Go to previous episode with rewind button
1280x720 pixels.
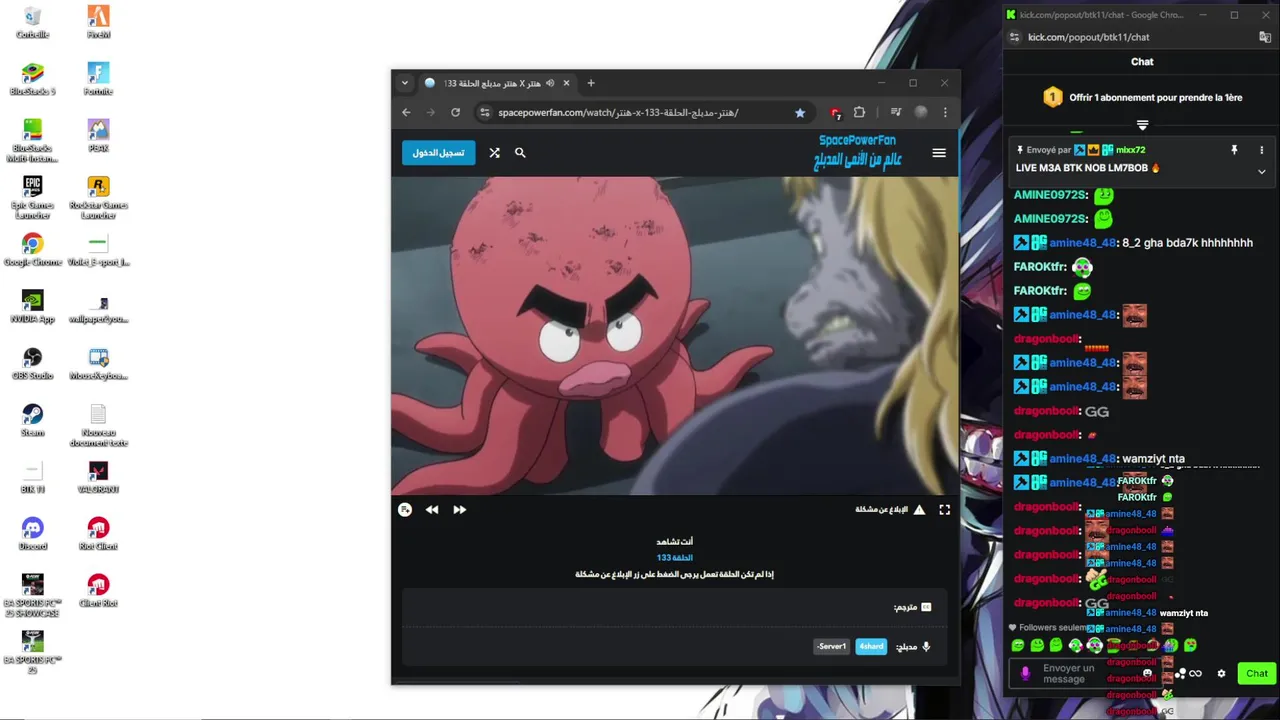[x=432, y=510]
